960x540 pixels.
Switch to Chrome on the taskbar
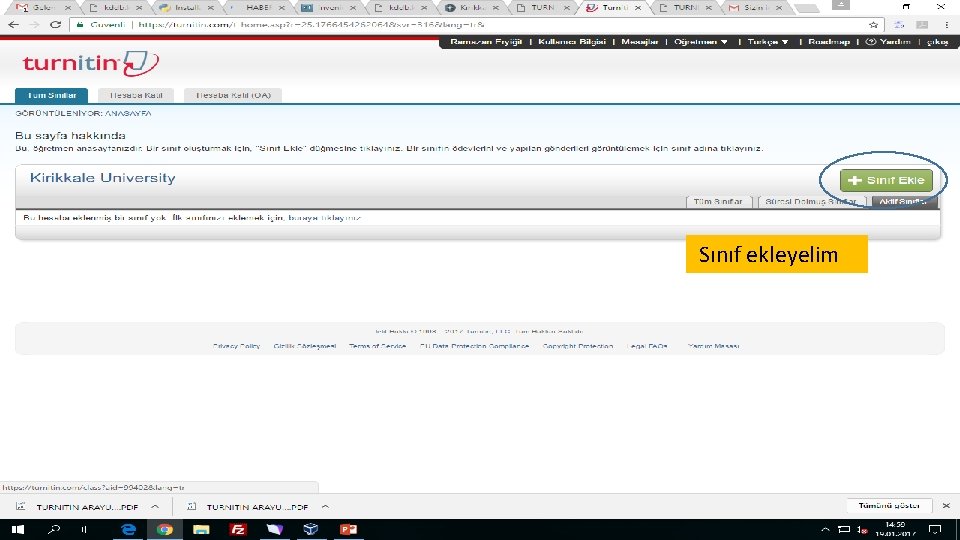tap(165, 530)
